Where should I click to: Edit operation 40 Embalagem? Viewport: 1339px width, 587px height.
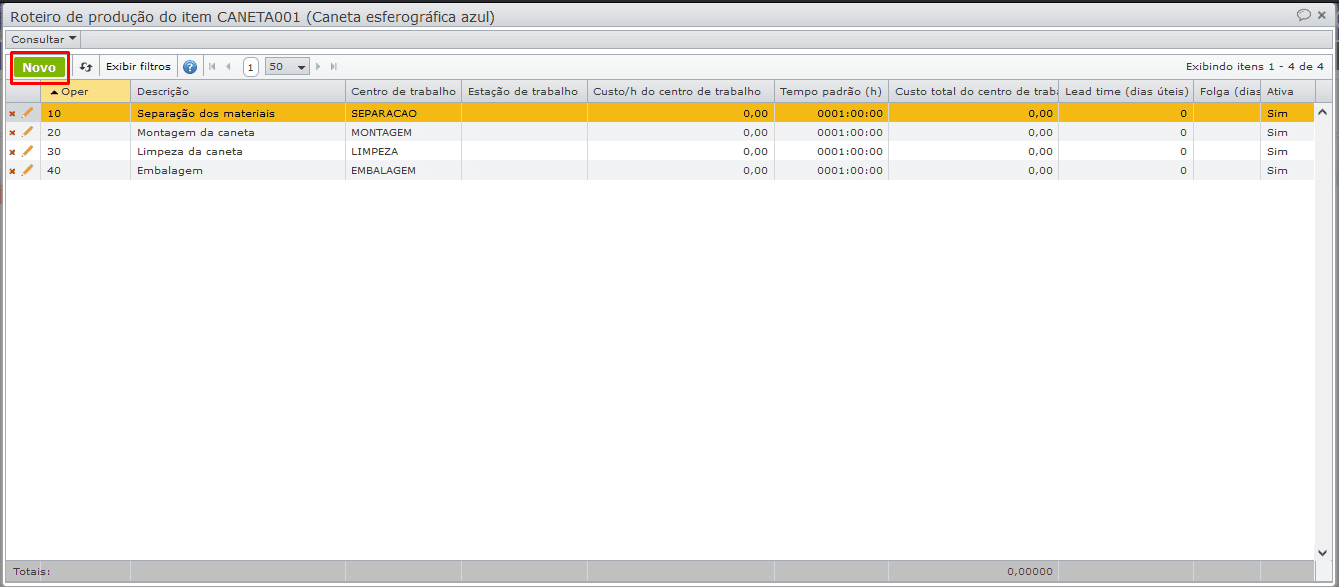pyautogui.click(x=28, y=170)
